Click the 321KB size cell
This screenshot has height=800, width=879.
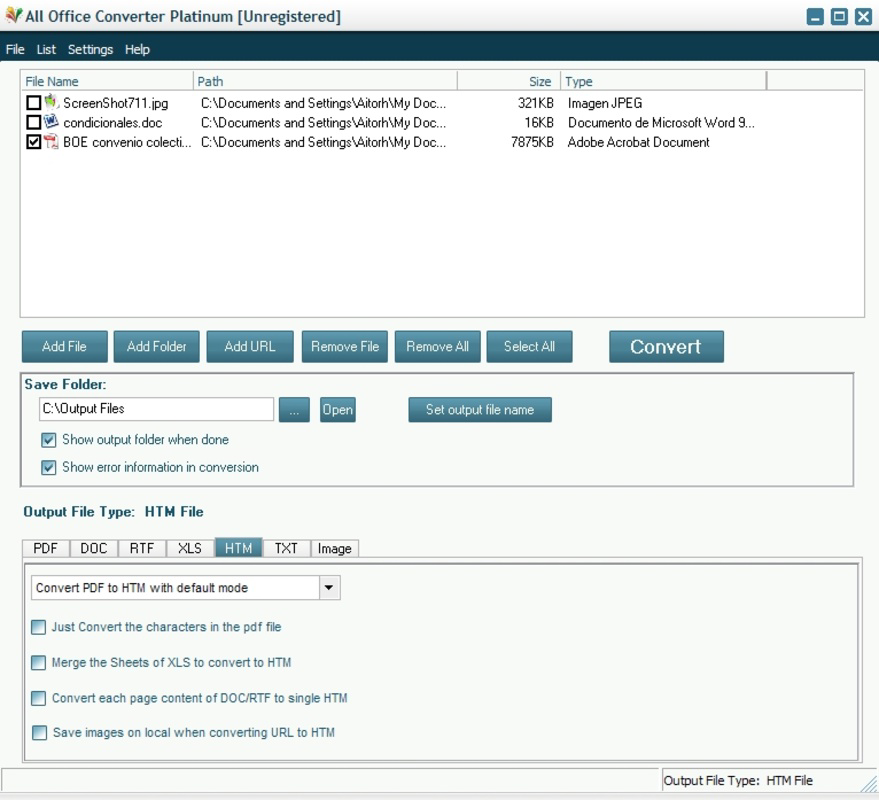click(535, 103)
